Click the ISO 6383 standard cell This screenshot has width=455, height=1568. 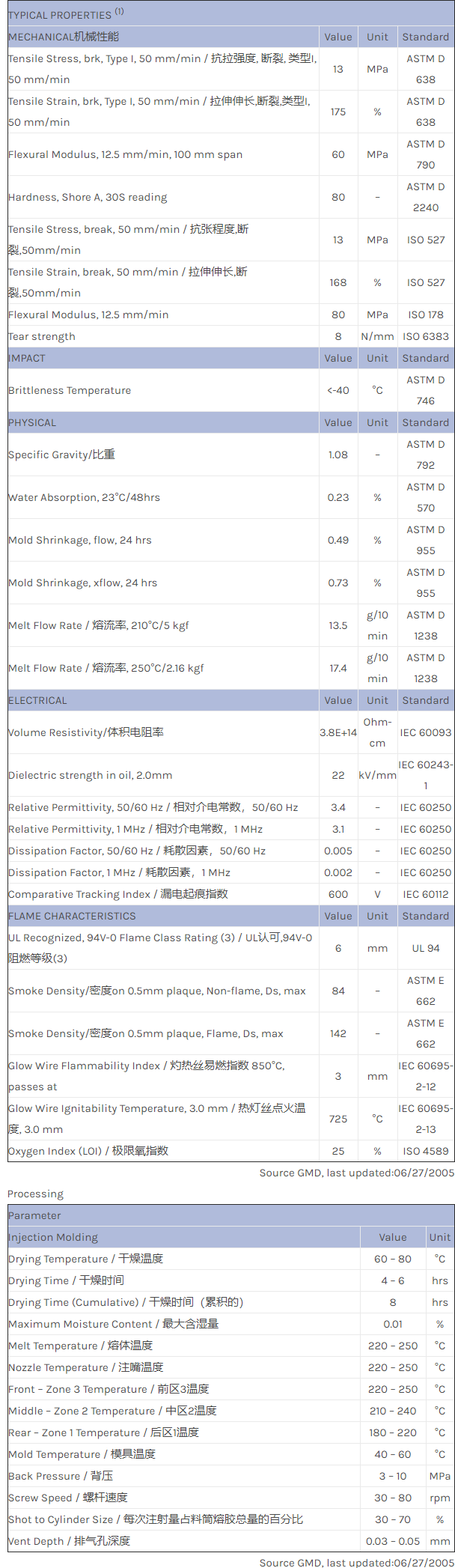(x=426, y=336)
